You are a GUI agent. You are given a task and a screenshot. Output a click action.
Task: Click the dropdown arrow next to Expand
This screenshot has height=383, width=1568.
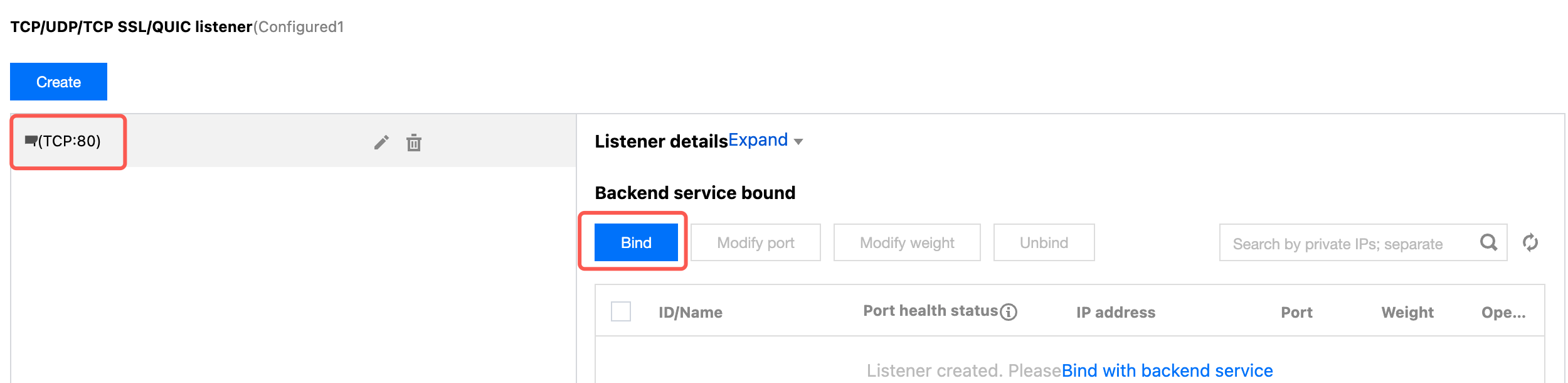tap(798, 142)
